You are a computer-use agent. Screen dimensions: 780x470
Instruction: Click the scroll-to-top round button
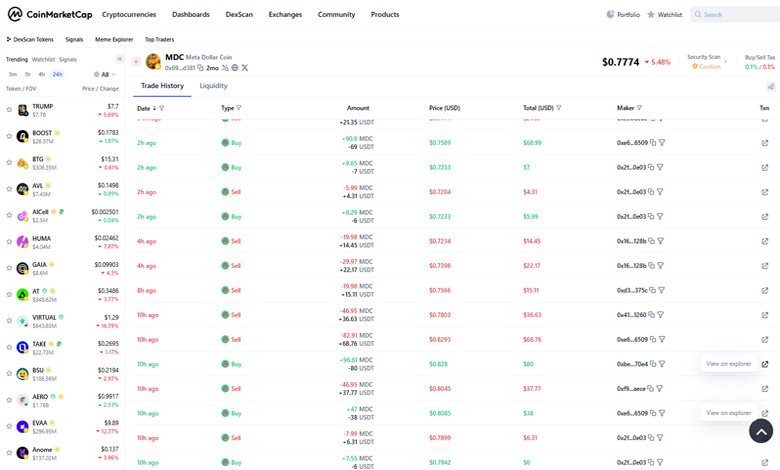point(761,431)
